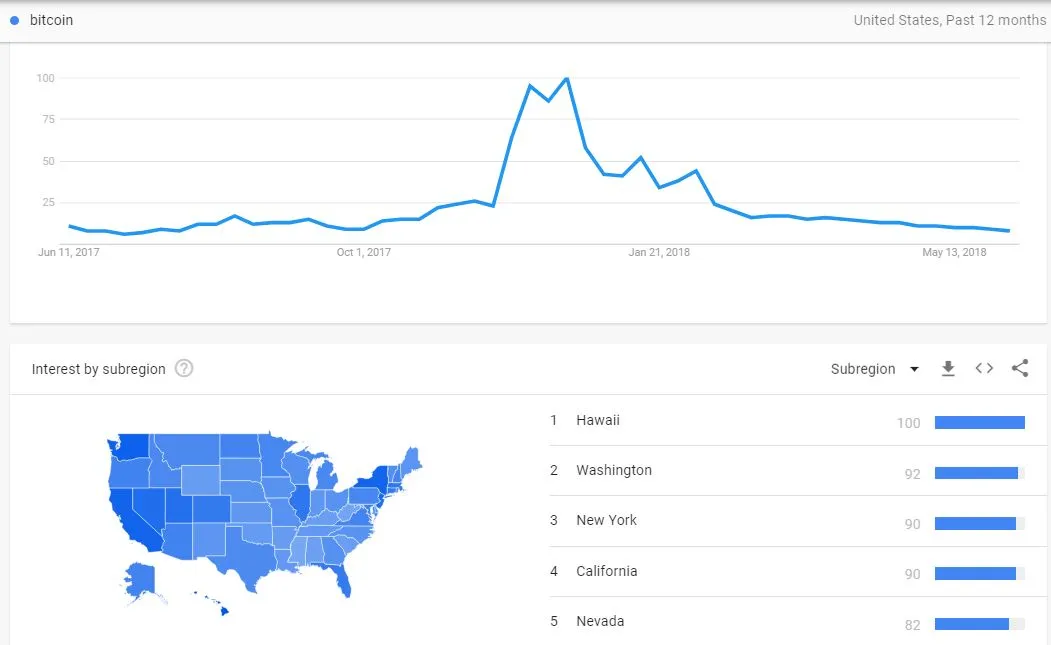Click Hawaii's interest bar showing 100
1051x645 pixels.
point(979,422)
